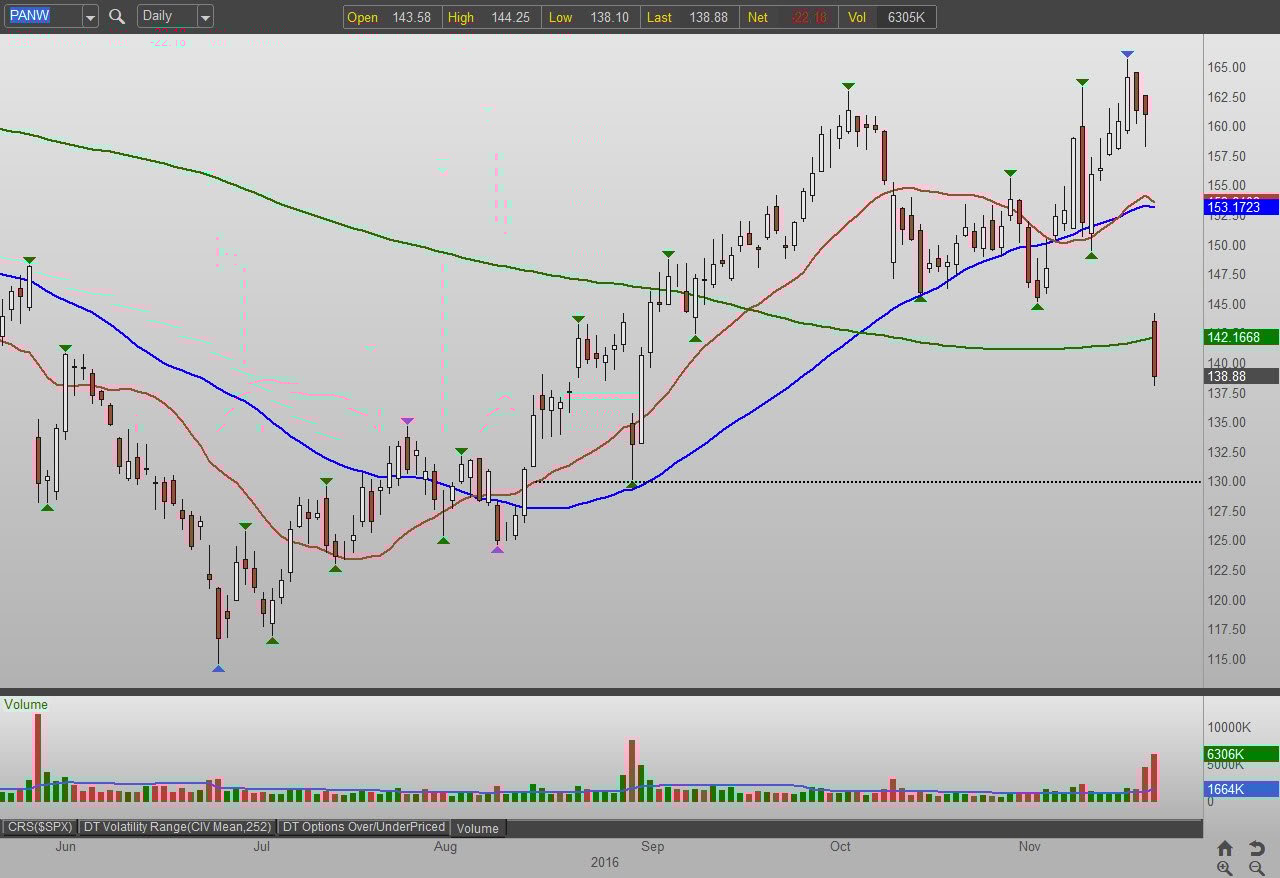1280x878 pixels.
Task: Go to the chart home view
Action: click(1225, 848)
